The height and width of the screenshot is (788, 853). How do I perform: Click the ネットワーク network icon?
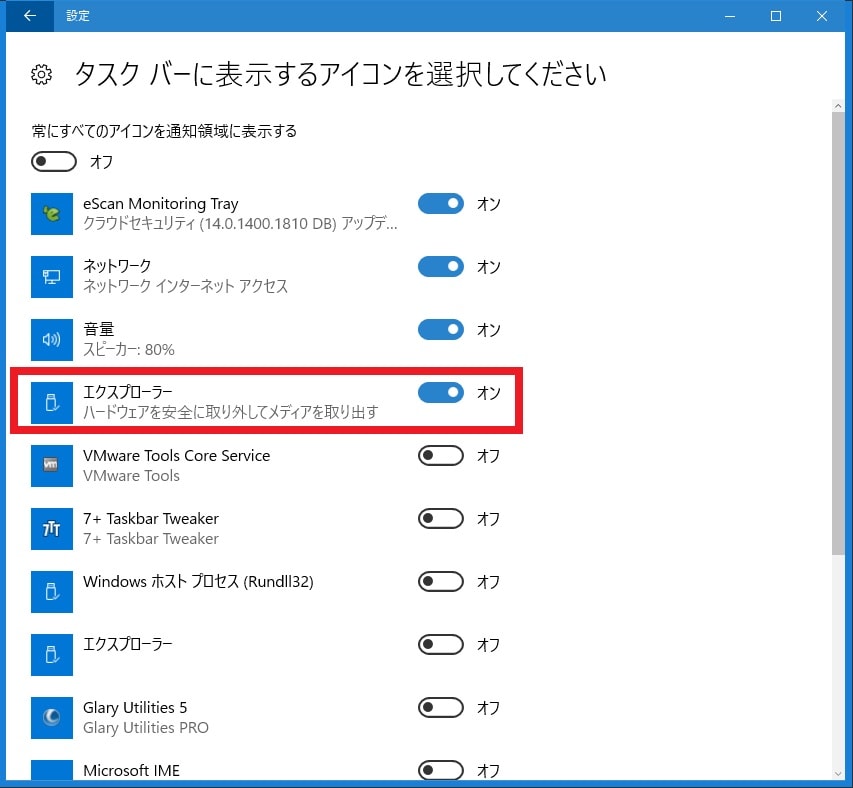(x=52, y=277)
